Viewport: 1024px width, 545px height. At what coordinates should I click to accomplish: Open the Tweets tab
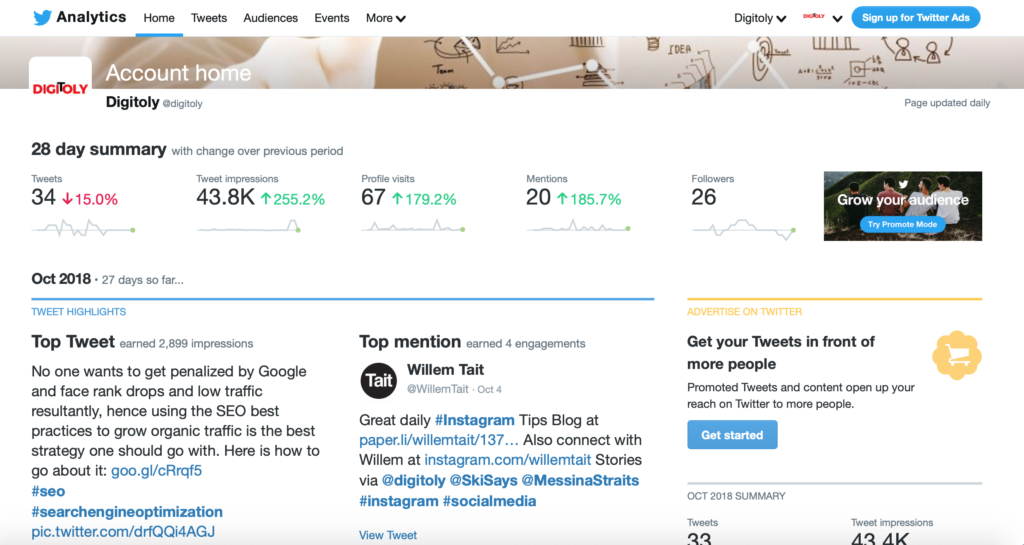coord(209,18)
